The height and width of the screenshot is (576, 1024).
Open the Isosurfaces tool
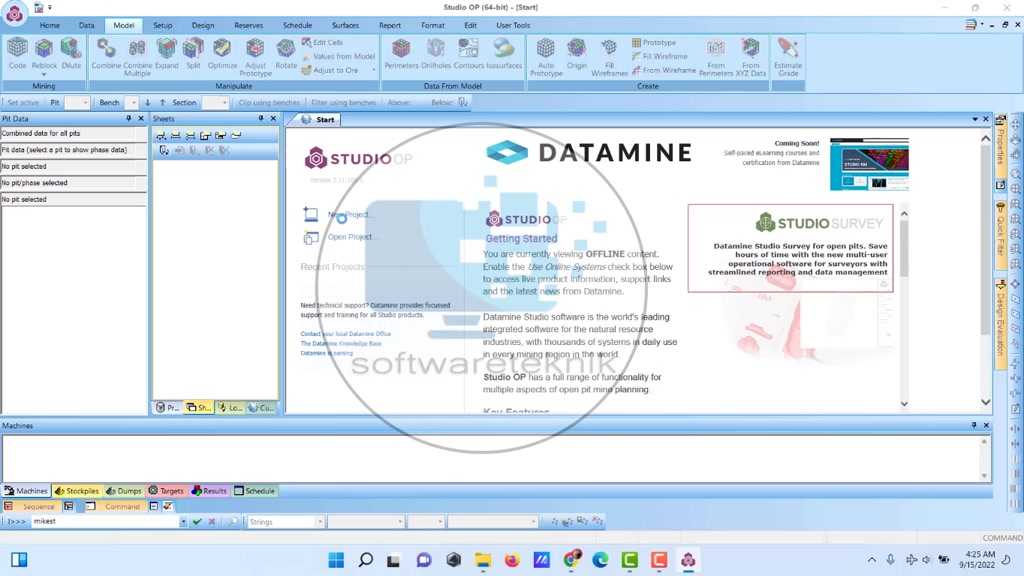pos(504,54)
